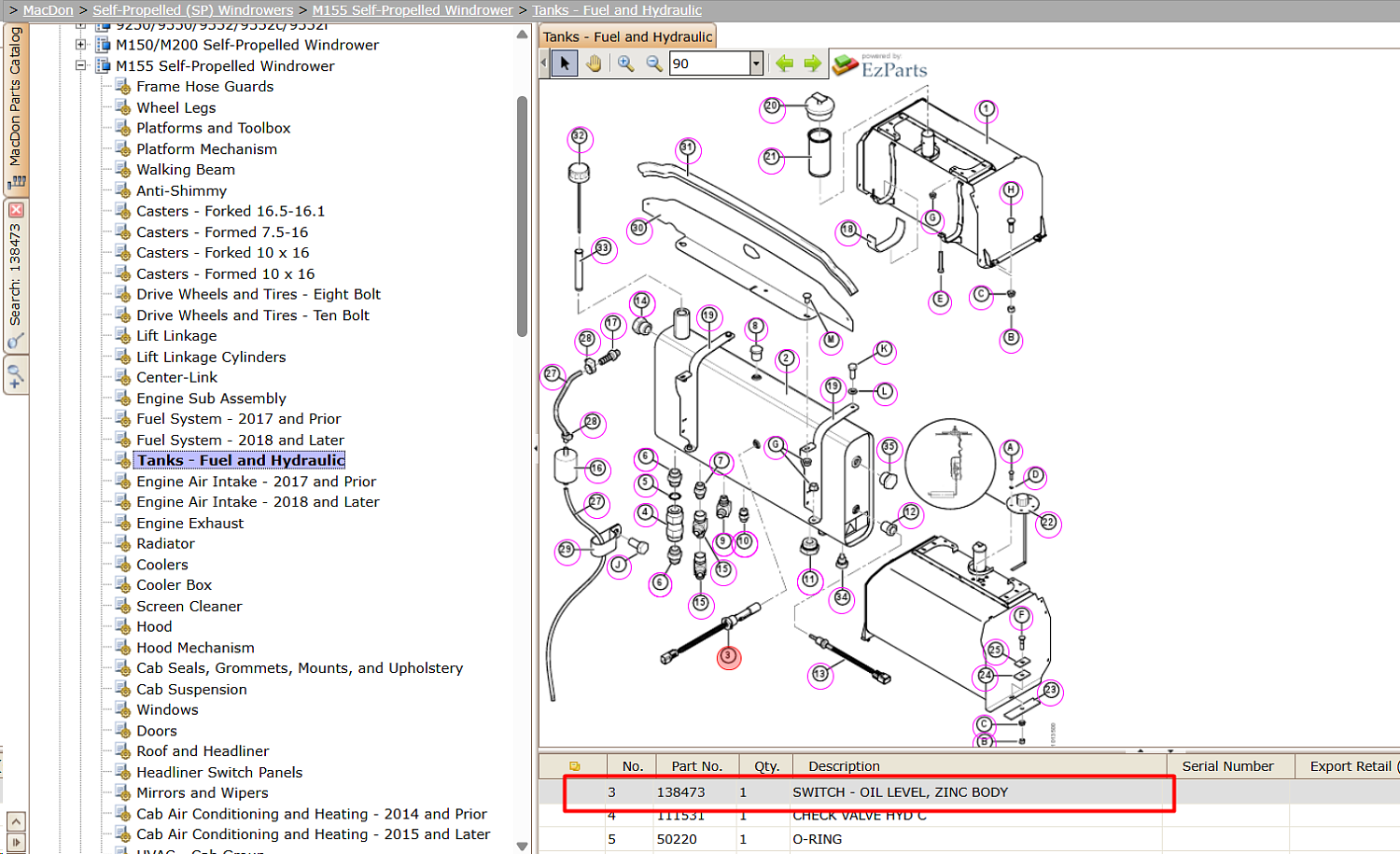
Task: Click the Cooler Box page icon
Action: (x=122, y=584)
